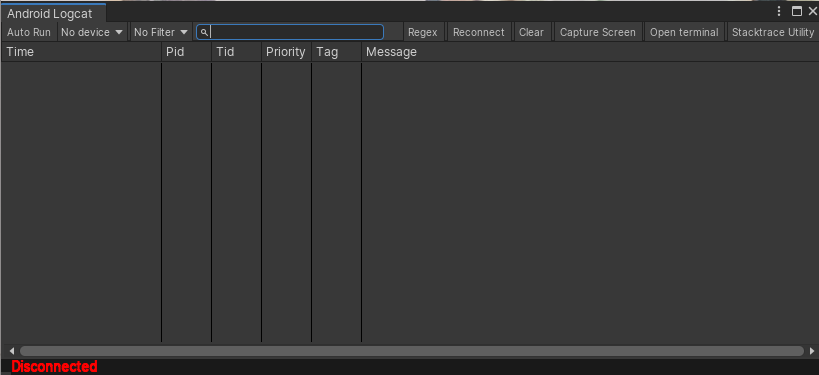Click the horizontal scrollbar thumb
This screenshot has height=375, width=819.
[412, 351]
